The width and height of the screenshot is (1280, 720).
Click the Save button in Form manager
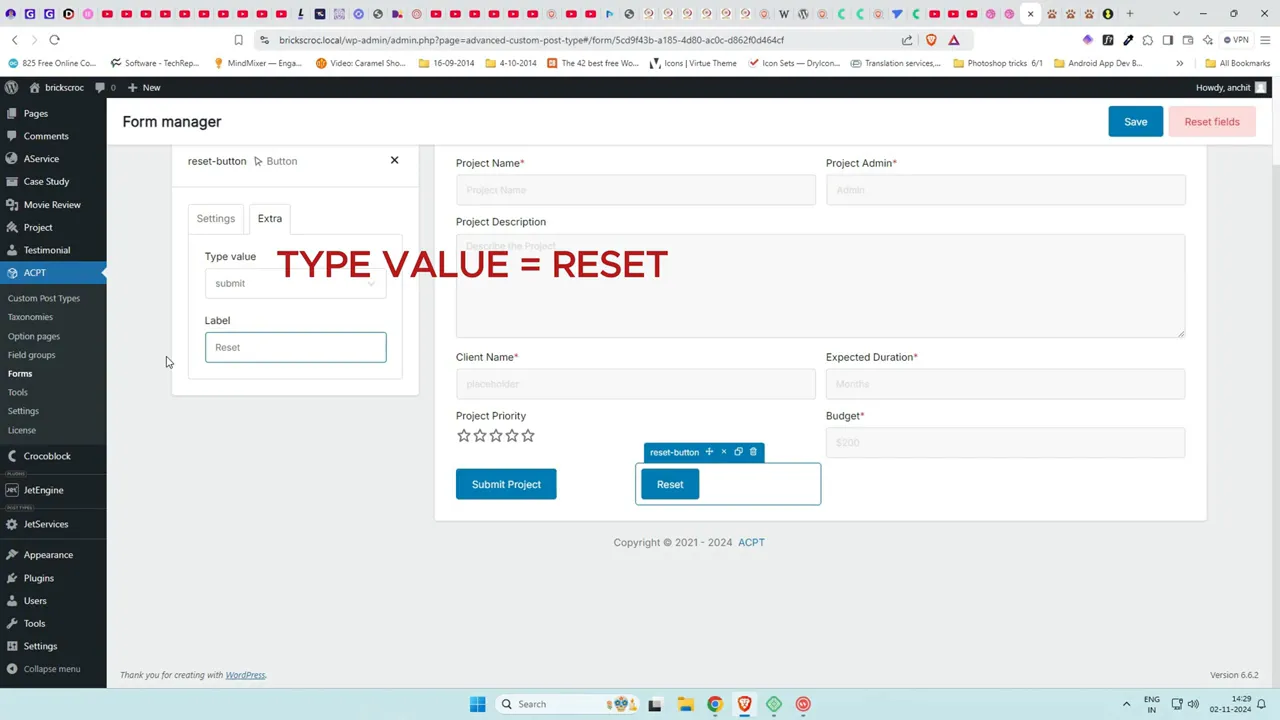(1135, 121)
